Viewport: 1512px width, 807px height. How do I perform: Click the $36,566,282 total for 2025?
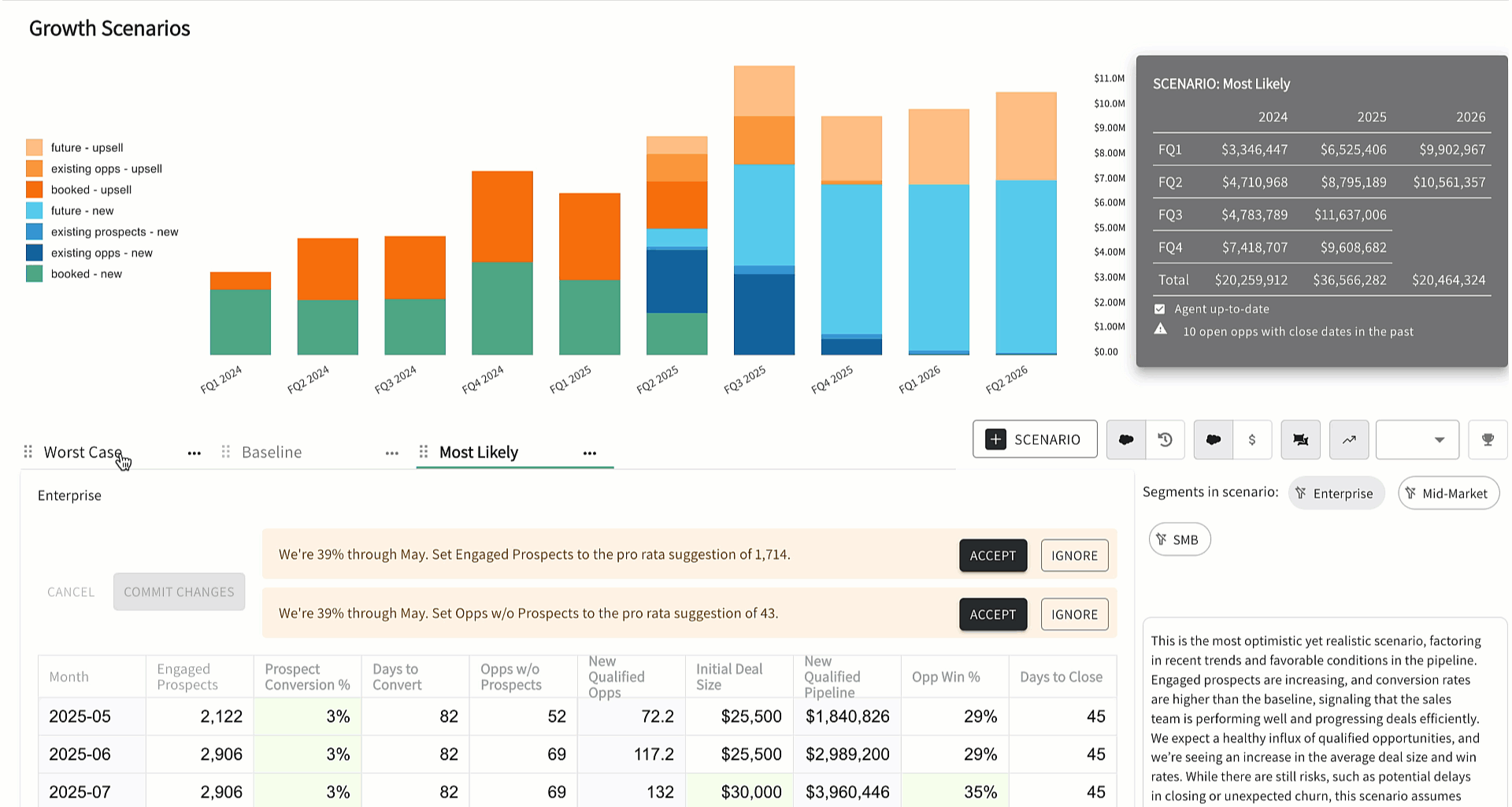pos(1350,279)
